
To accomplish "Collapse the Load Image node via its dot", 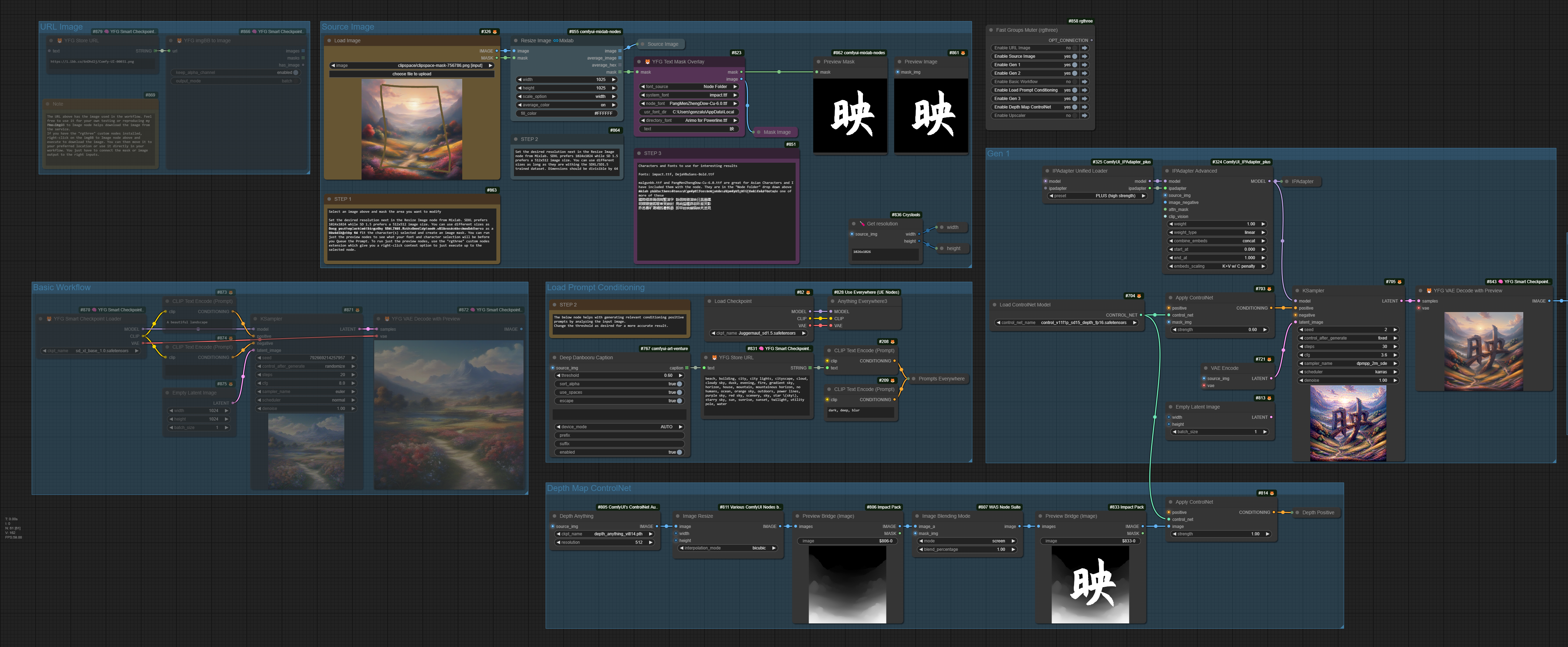I will pyautogui.click(x=329, y=41).
